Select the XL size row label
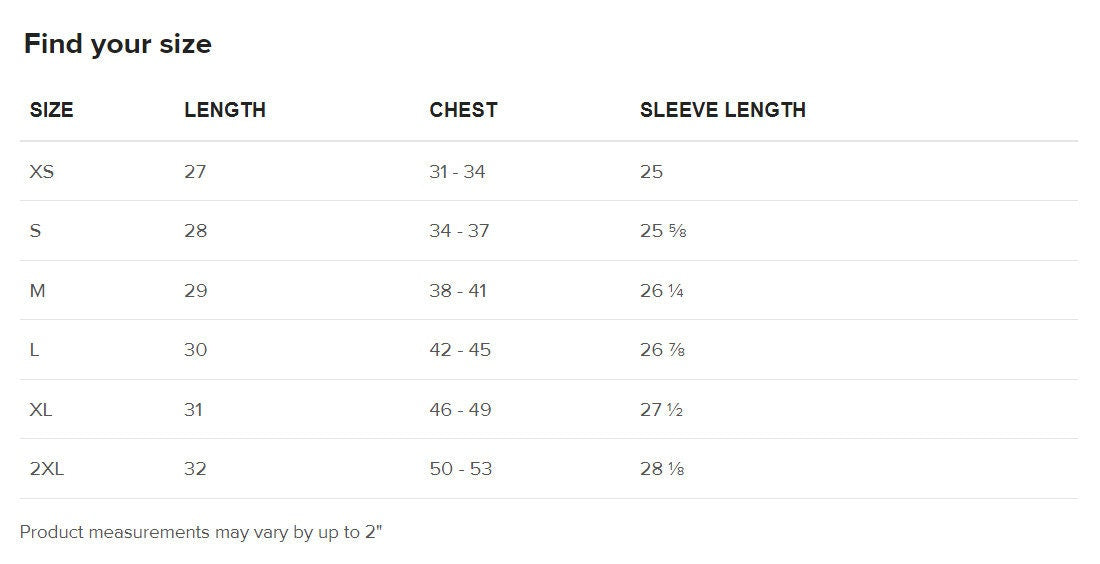The image size is (1100, 564). 41,410
